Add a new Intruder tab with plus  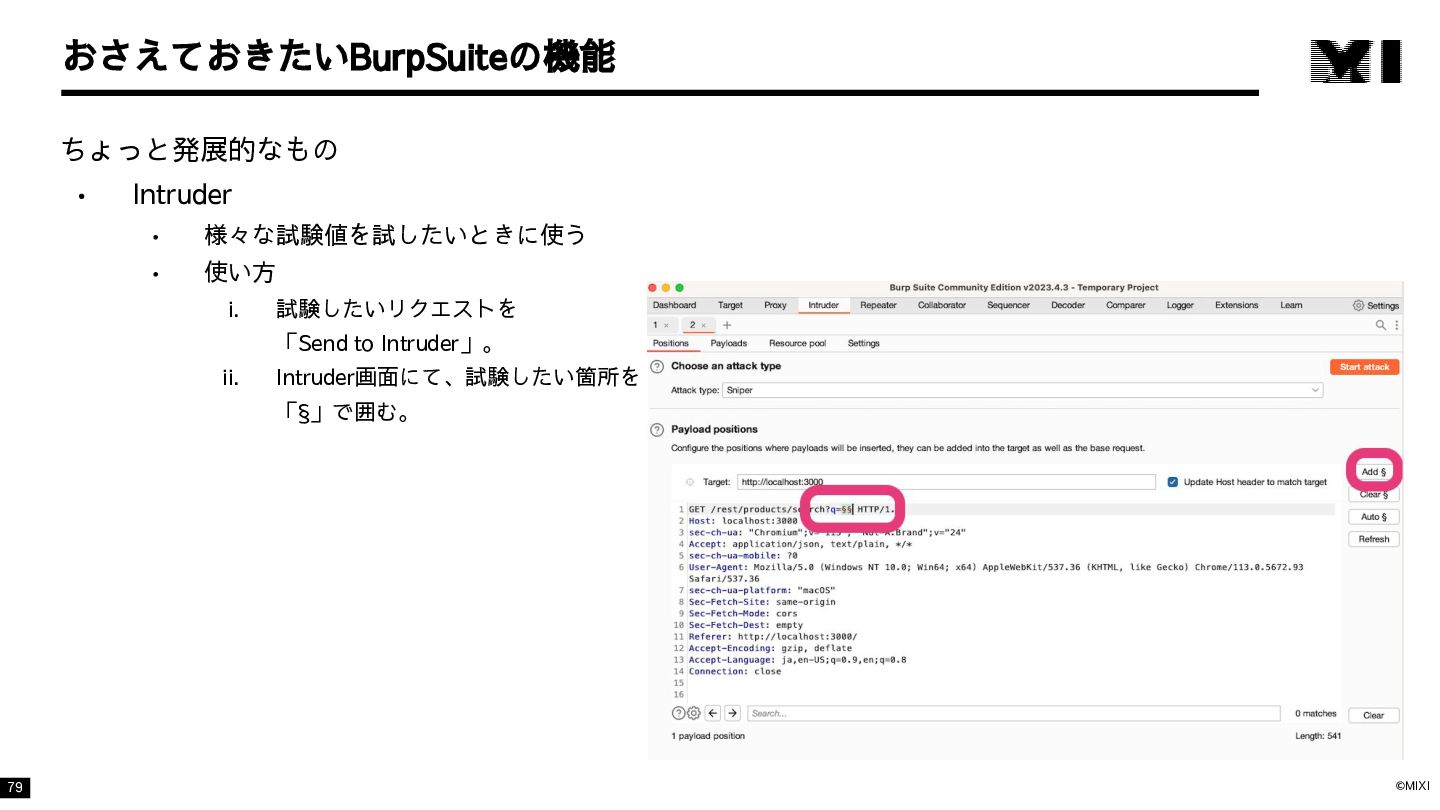coord(727,325)
